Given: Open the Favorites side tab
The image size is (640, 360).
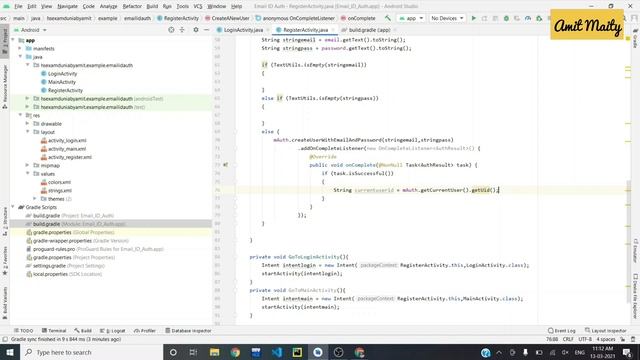Looking at the screenshot, I should (x=5, y=260).
